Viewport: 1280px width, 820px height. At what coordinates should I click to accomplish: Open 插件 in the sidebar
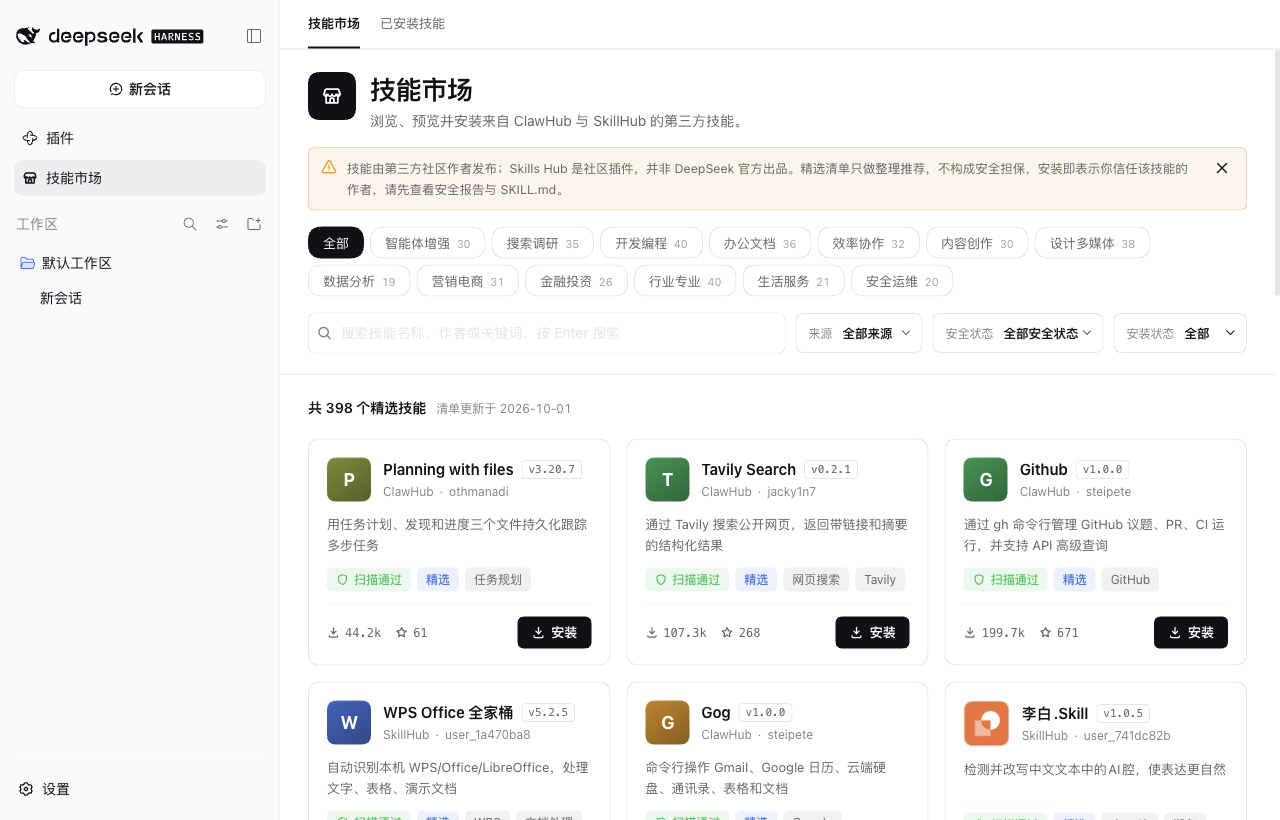(140, 138)
